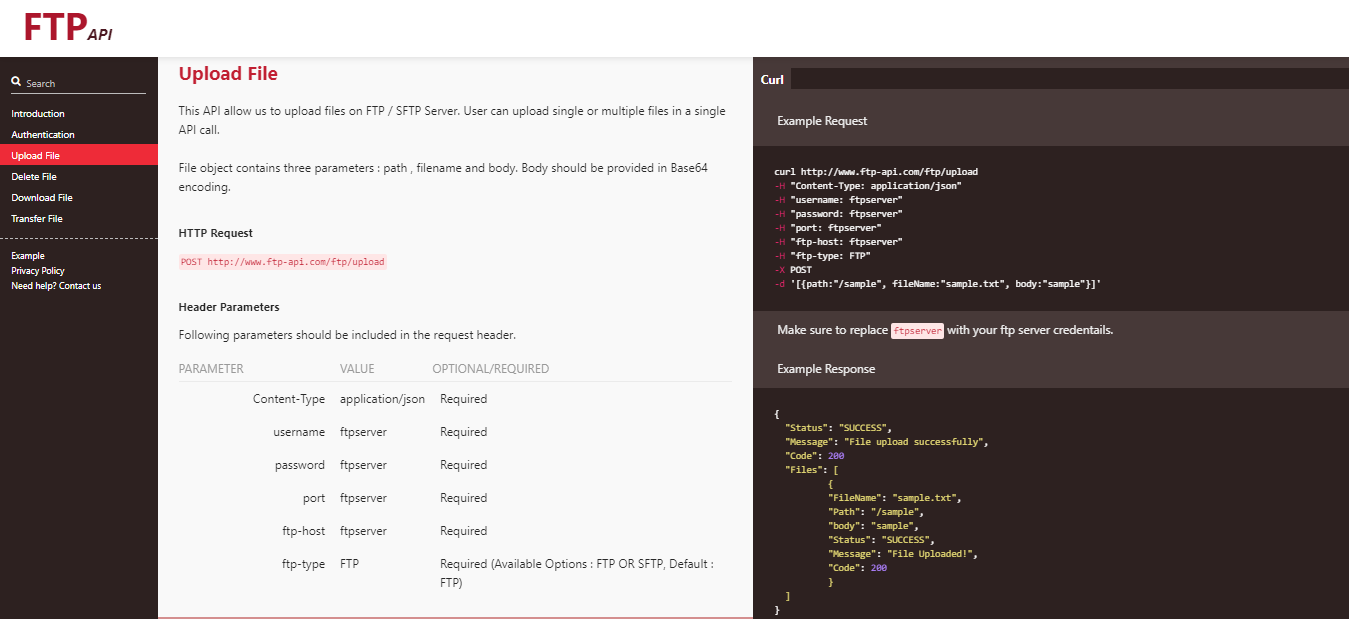Screen dimensions: 1349x619
Task: Select the Upload File sidebar item
Action: tap(38, 155)
